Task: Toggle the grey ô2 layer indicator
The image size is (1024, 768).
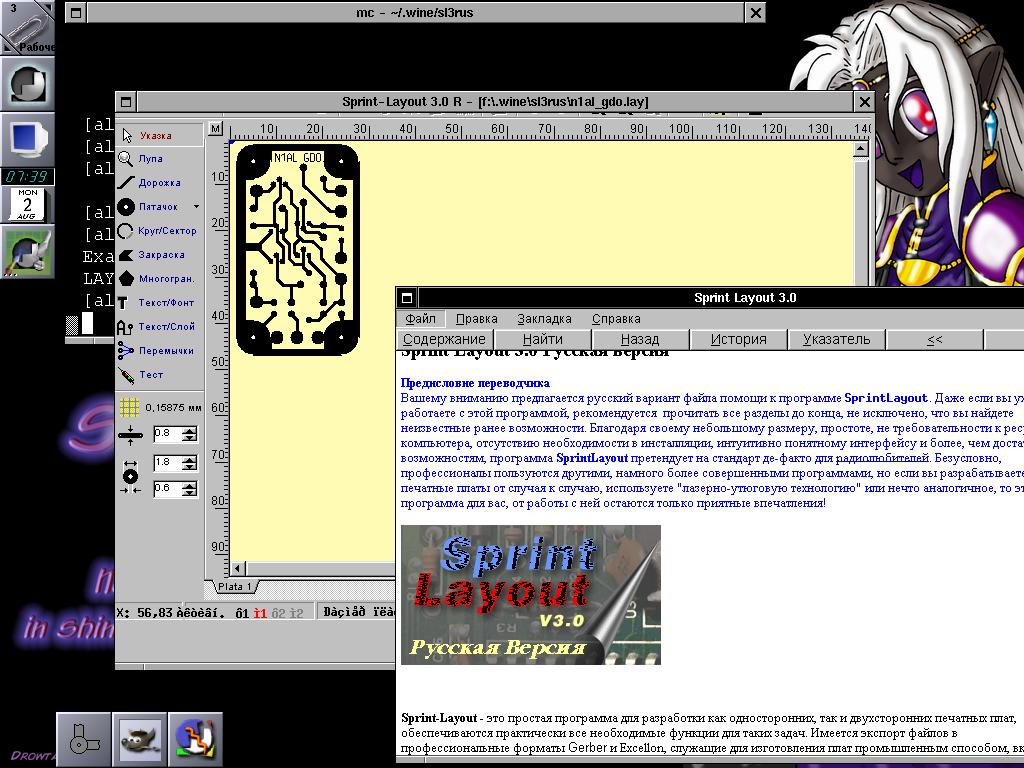Action: pos(279,613)
